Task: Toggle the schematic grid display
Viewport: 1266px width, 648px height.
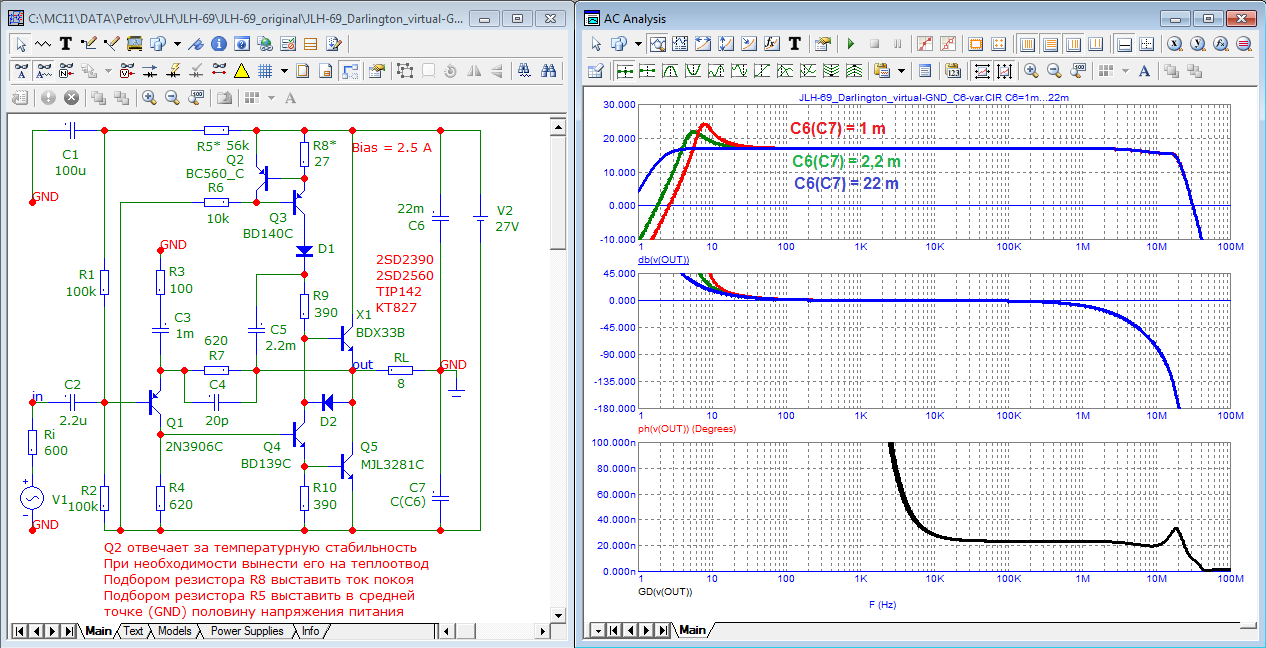Action: tap(266, 71)
